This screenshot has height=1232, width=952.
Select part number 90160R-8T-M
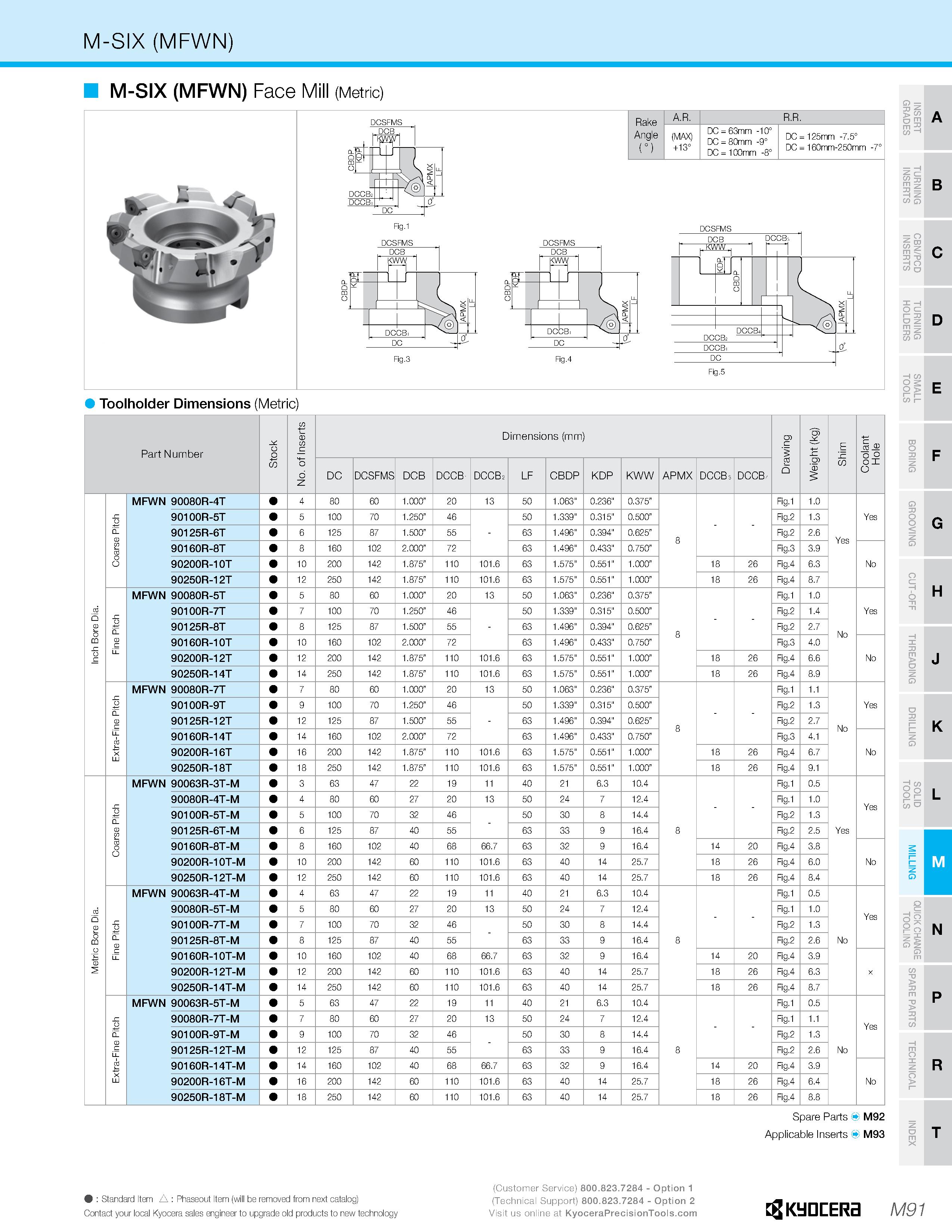pyautogui.click(x=205, y=846)
